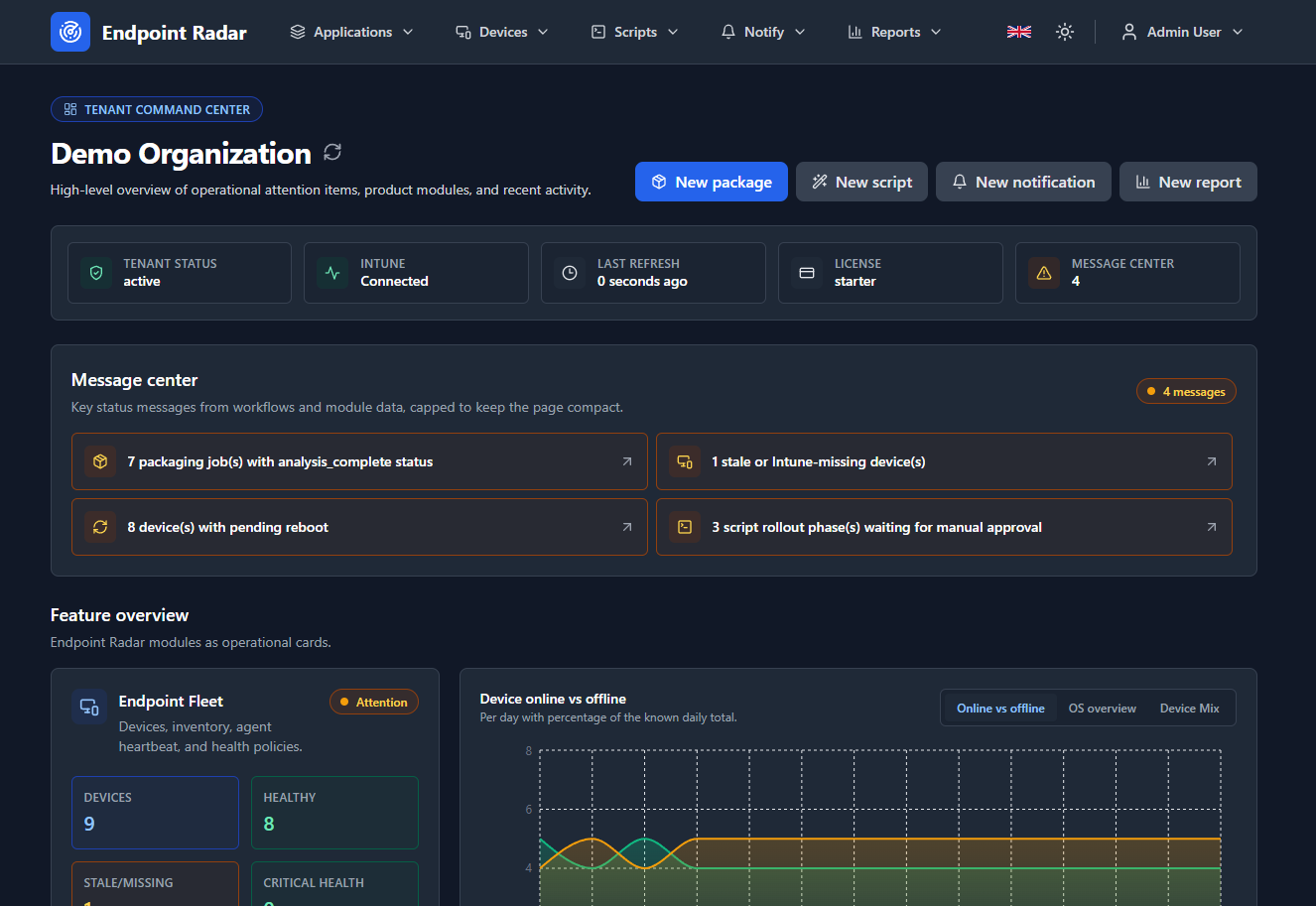Image resolution: width=1316 pixels, height=906 pixels.
Task: Click the Endpoint Fleet card title
Action: click(171, 702)
